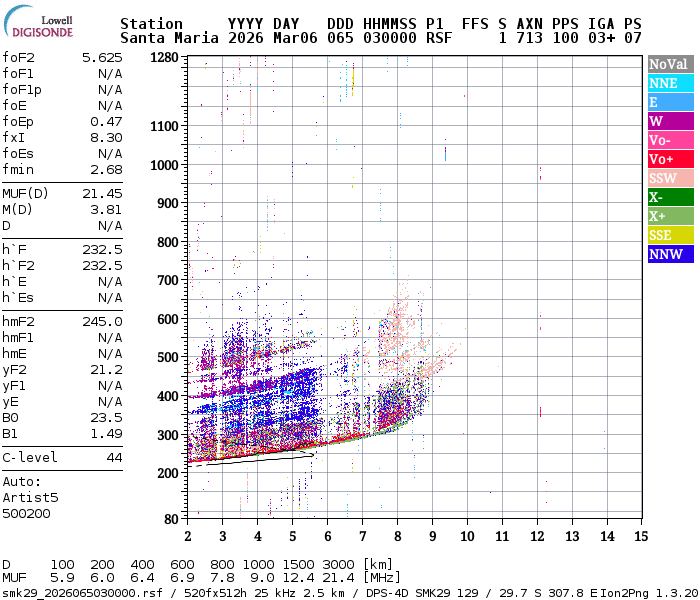Click the foF2 value 5.625

[x=102, y=58]
